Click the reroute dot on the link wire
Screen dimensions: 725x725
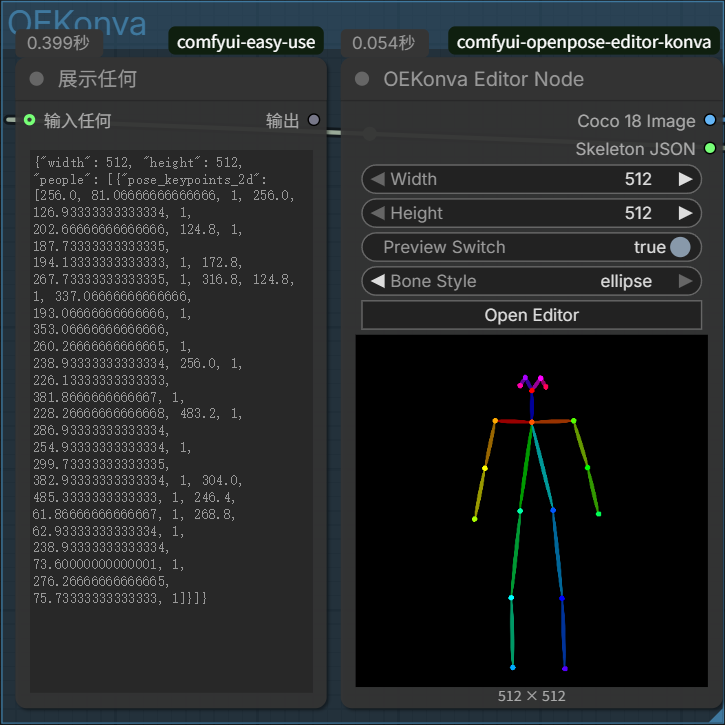click(x=369, y=134)
